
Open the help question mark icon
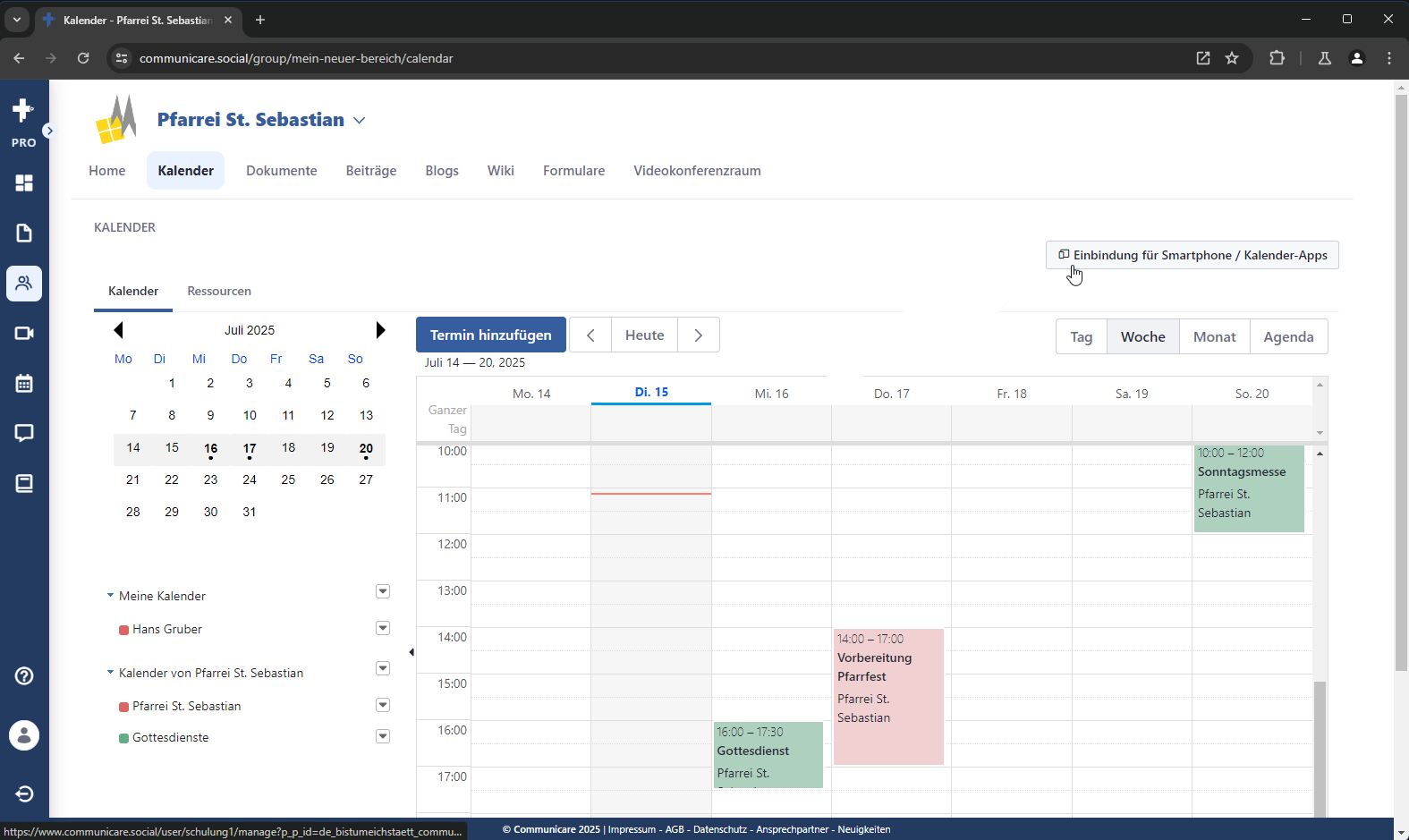click(x=24, y=675)
